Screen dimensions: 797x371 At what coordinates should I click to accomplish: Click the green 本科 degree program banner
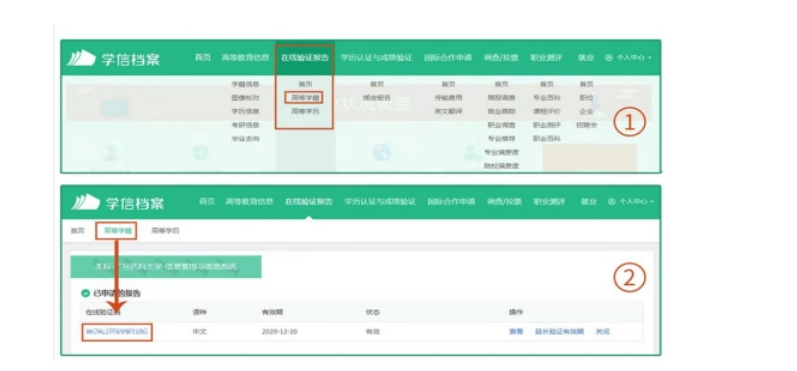(166, 266)
